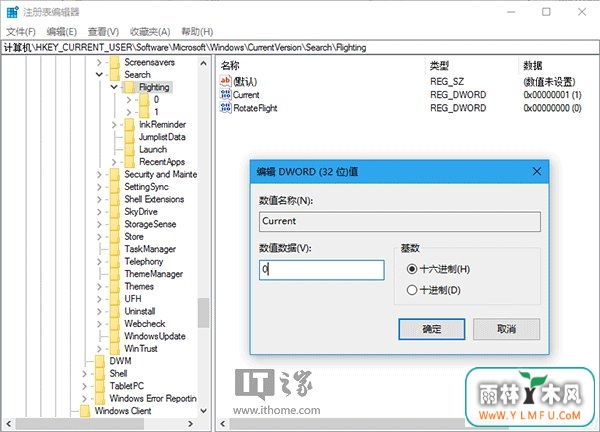Image resolution: width=600 pixels, height=432 pixels.
Task: Select the RotateFlight DWORD value icon
Action: click(x=225, y=108)
